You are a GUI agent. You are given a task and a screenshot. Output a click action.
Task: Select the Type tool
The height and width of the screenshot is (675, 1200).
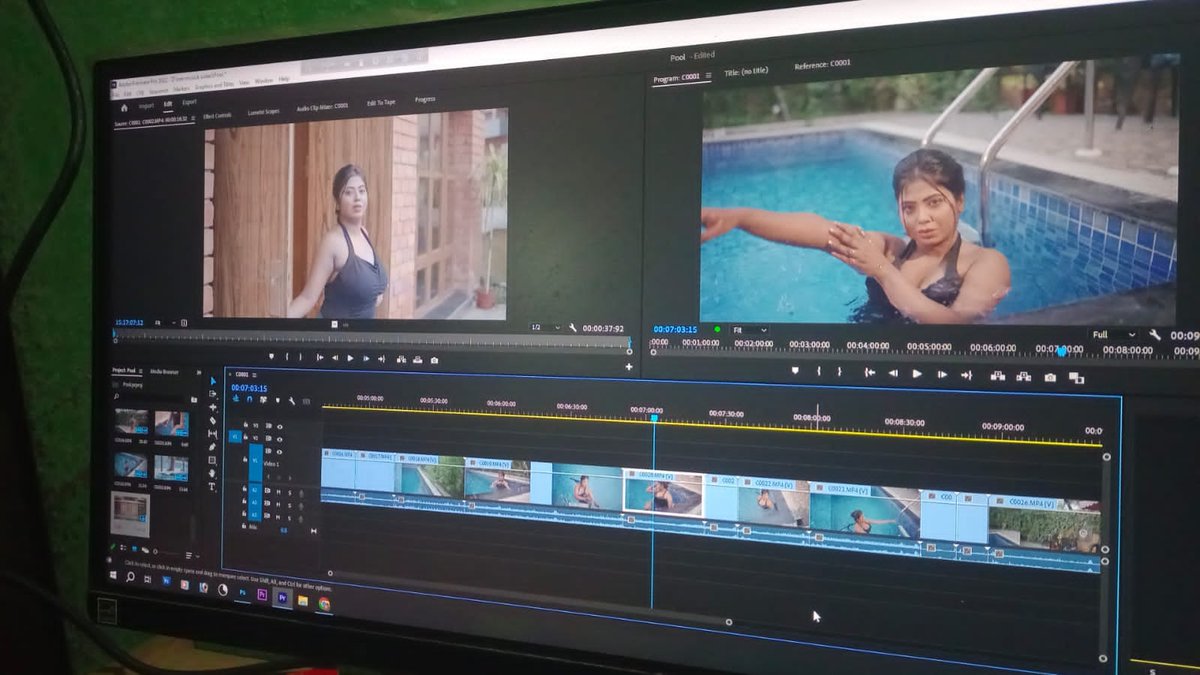point(211,486)
